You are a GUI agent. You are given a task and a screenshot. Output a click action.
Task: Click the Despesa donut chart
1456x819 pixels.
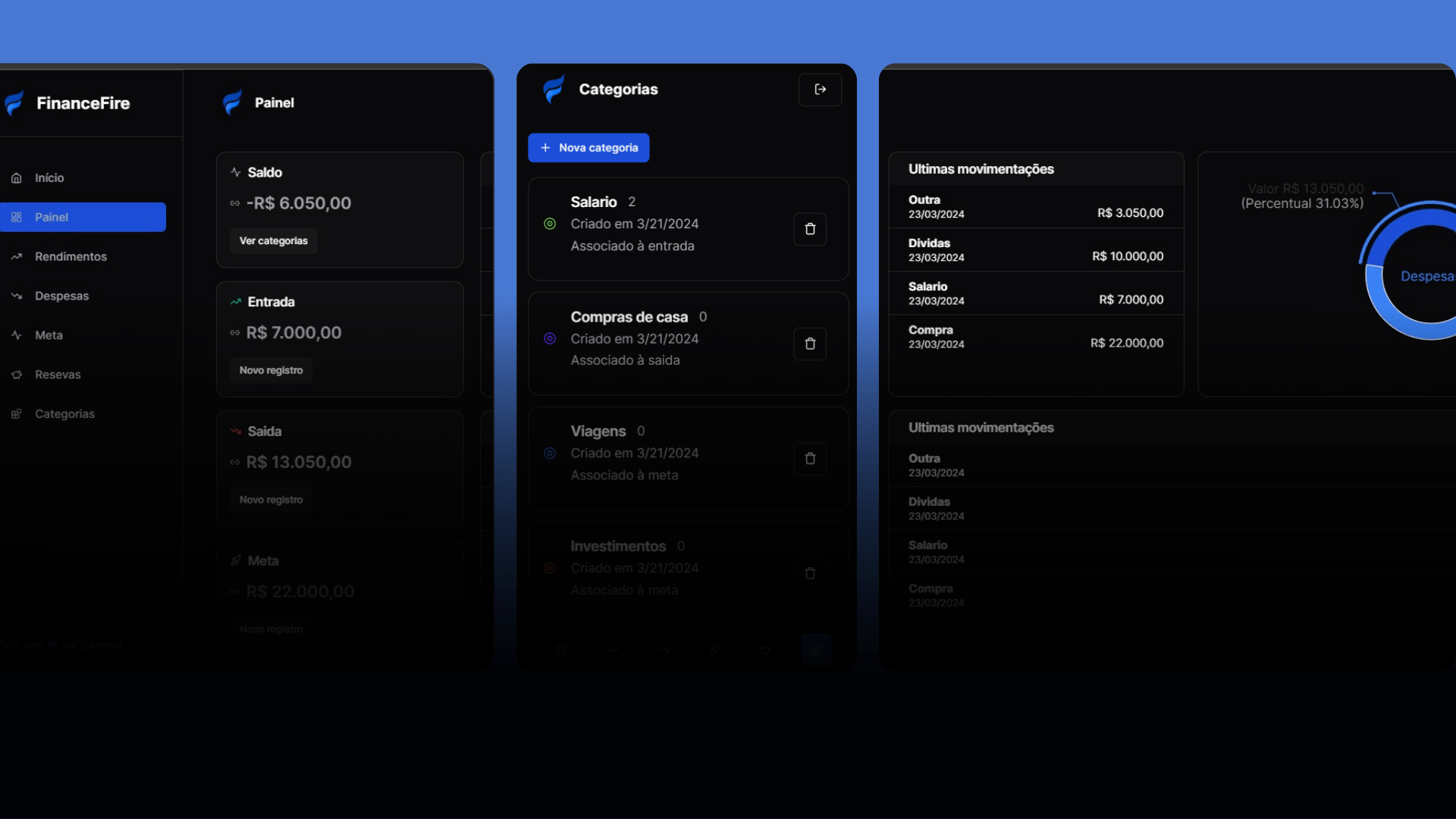pos(1418,276)
